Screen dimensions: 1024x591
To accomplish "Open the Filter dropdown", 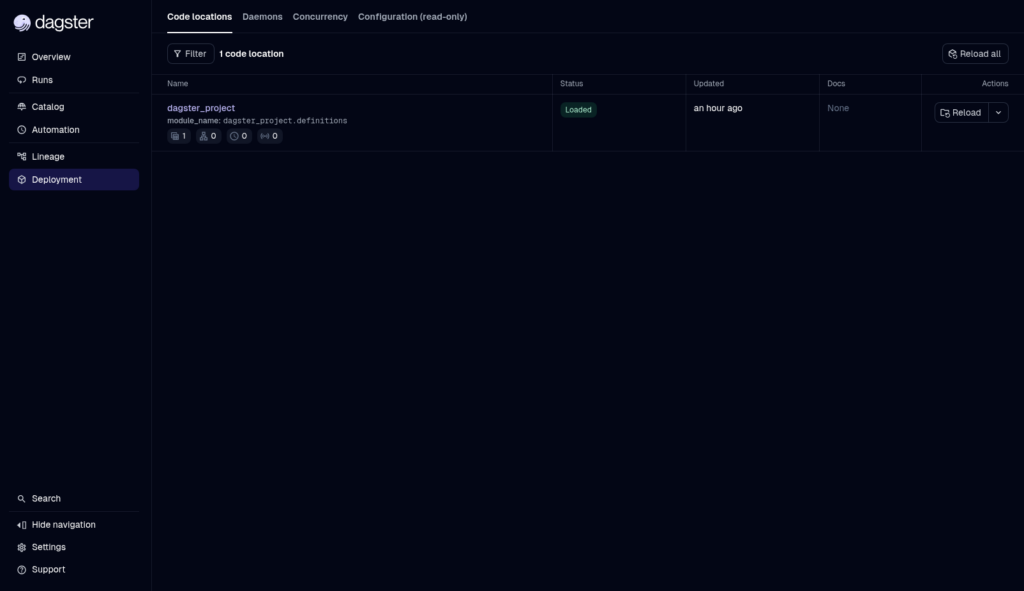I will pos(191,54).
